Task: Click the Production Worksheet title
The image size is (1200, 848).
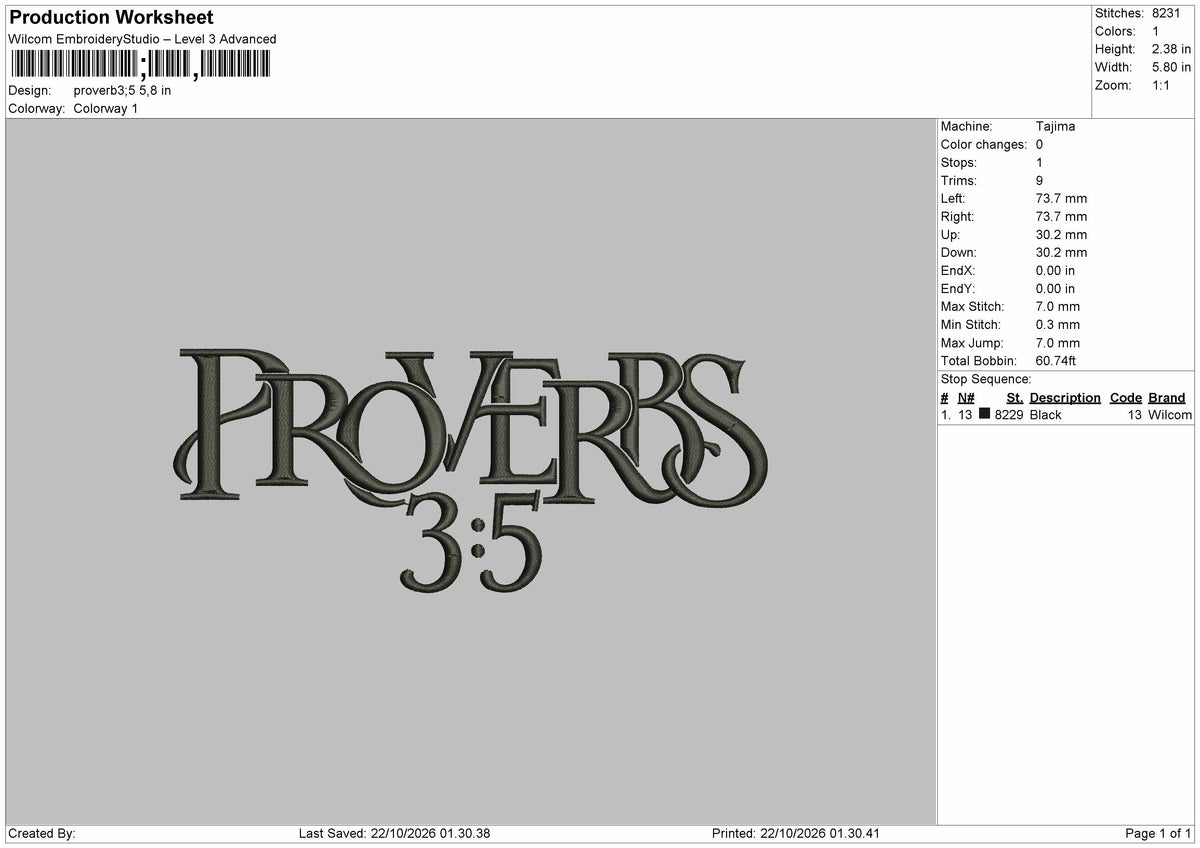Action: click(111, 18)
